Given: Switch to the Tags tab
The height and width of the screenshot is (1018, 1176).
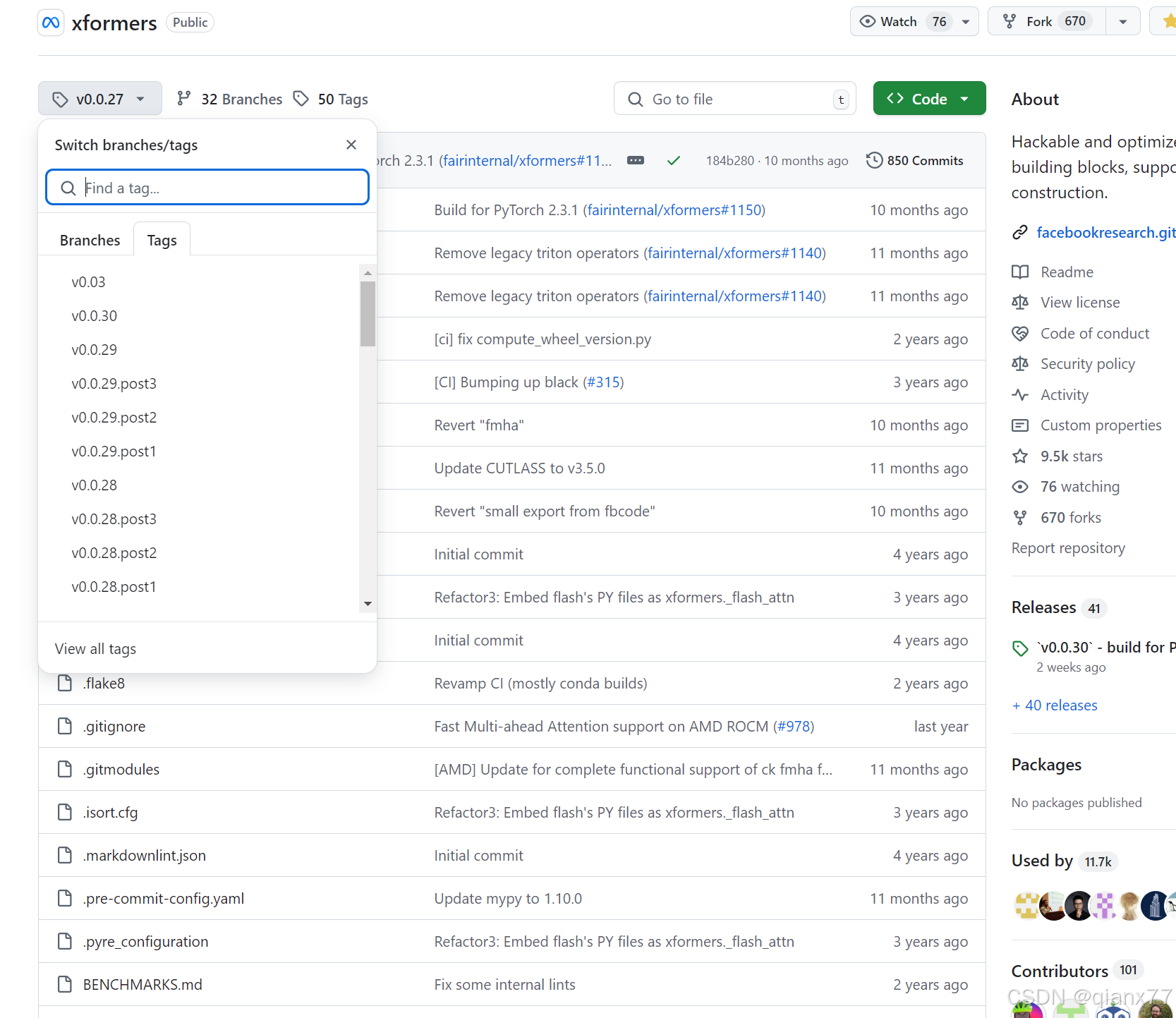Looking at the screenshot, I should 162,240.
